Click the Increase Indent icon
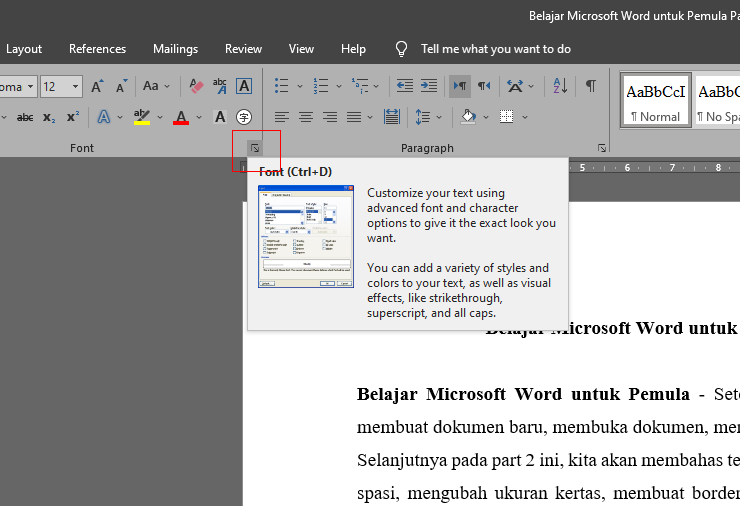 coord(427,87)
